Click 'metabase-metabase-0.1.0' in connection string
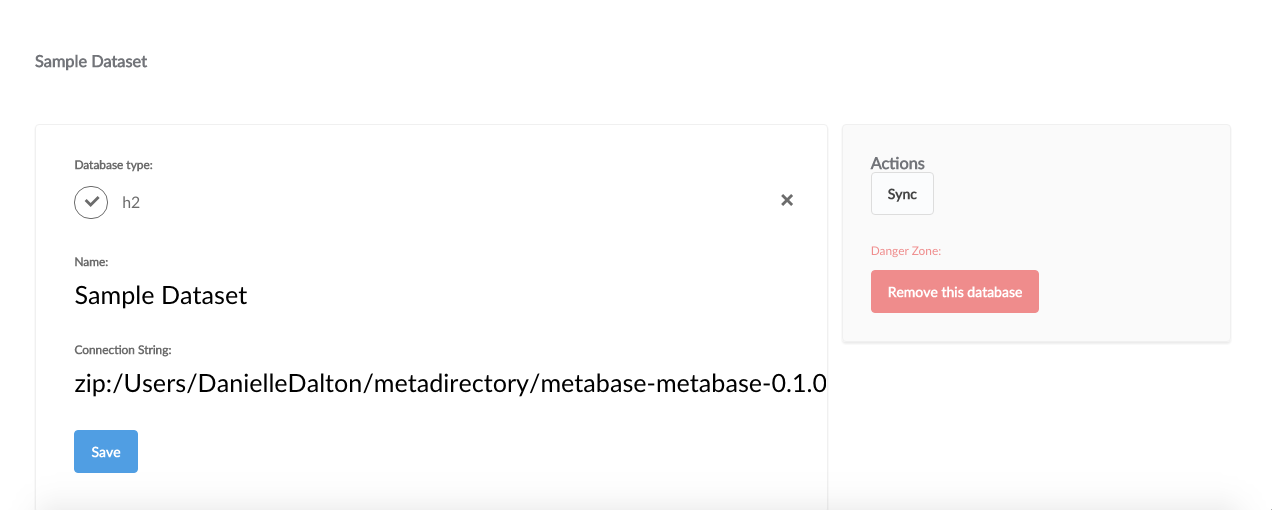1272x510 pixels. [x=683, y=383]
